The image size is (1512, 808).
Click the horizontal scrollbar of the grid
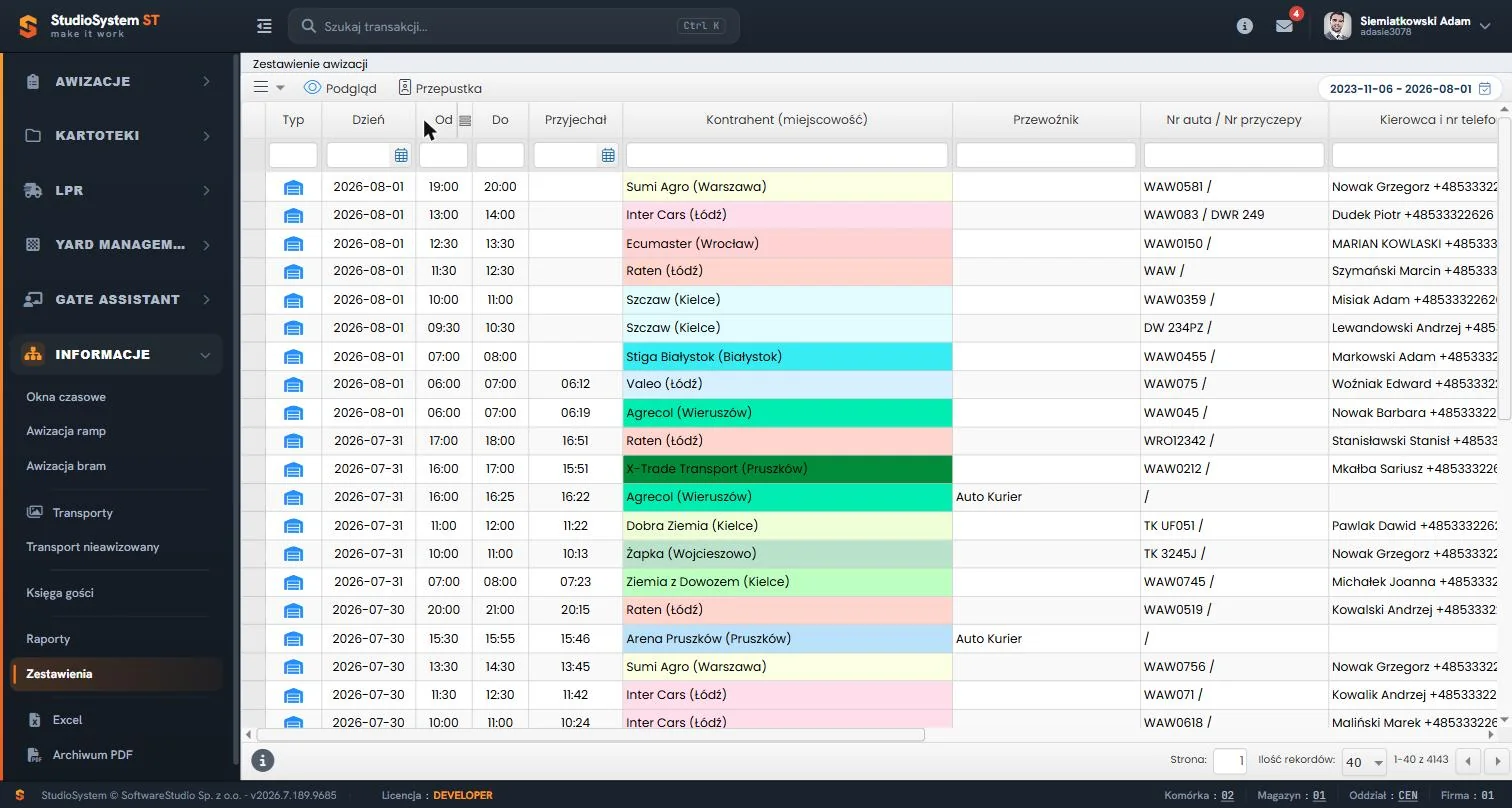point(590,735)
